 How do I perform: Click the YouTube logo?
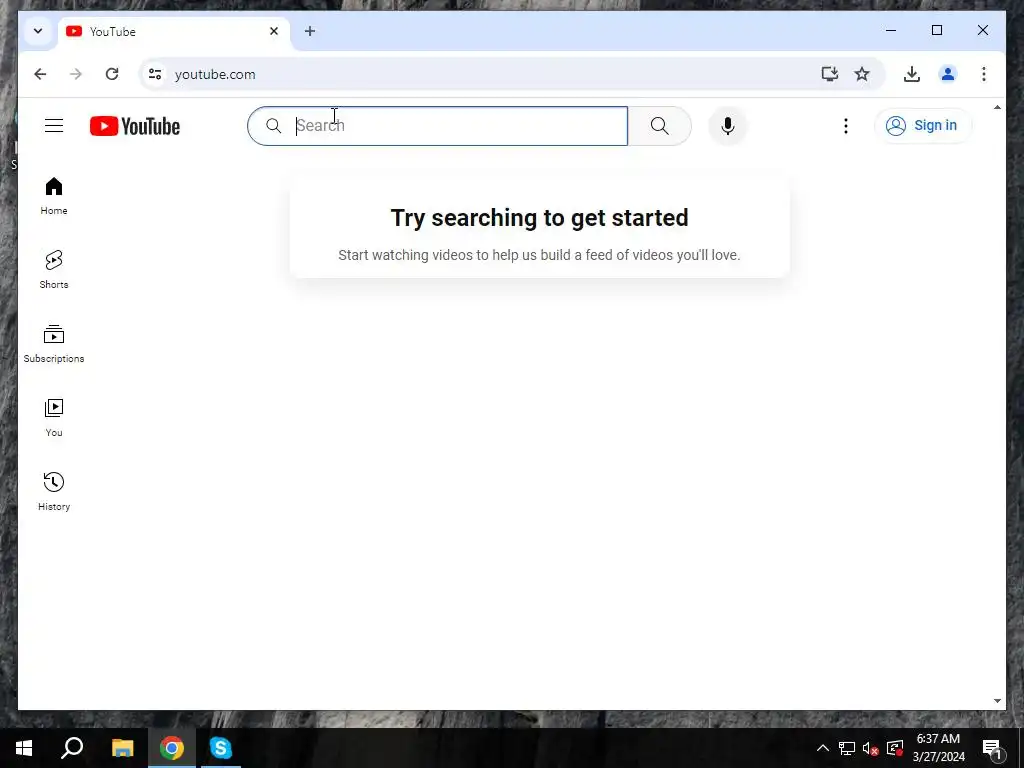135,126
